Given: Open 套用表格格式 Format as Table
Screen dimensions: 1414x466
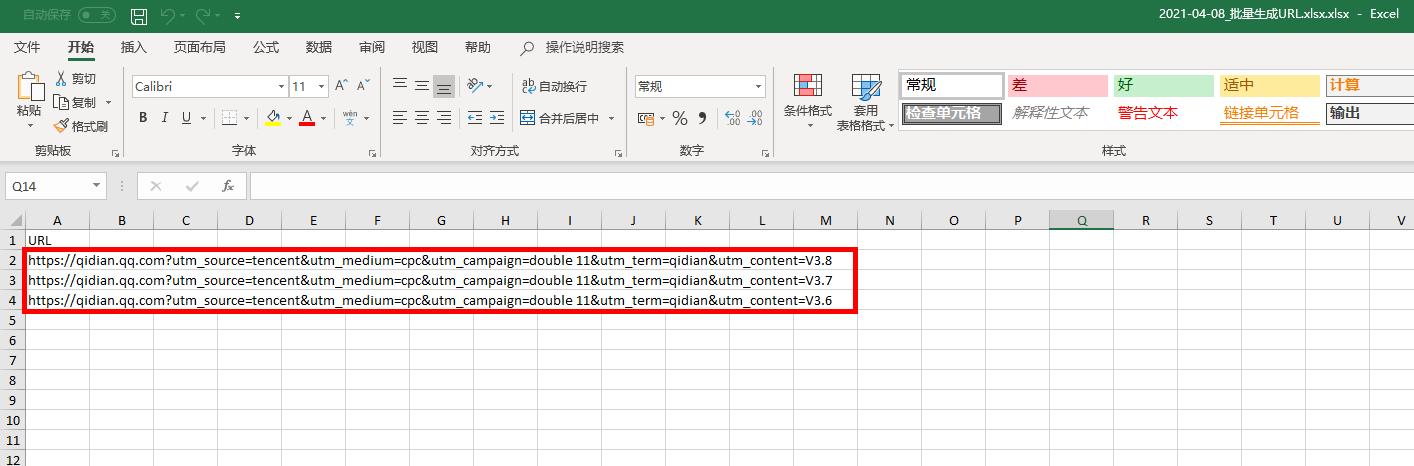Looking at the screenshot, I should click(x=865, y=103).
